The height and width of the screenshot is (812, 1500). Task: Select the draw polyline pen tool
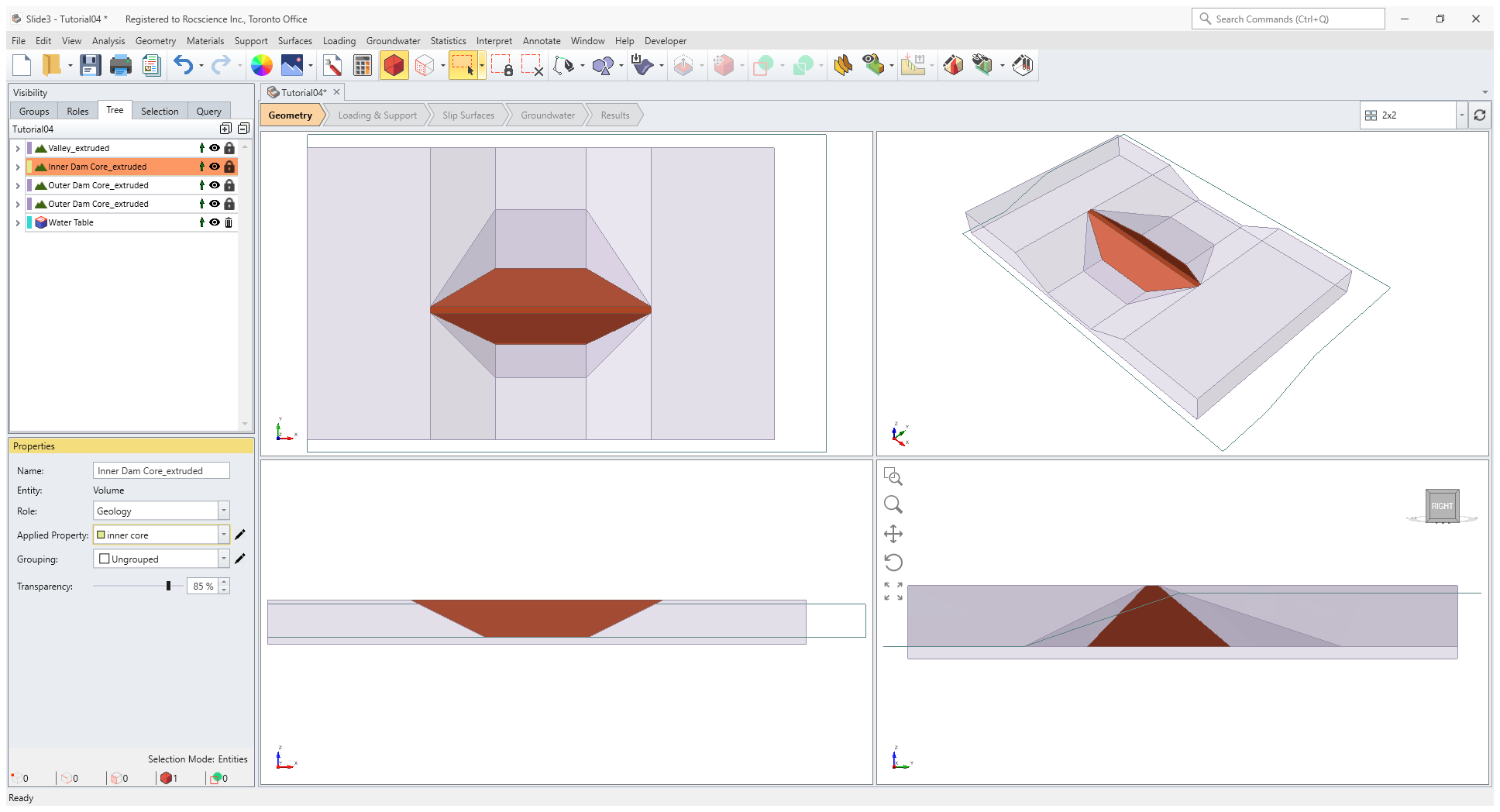tap(564, 66)
